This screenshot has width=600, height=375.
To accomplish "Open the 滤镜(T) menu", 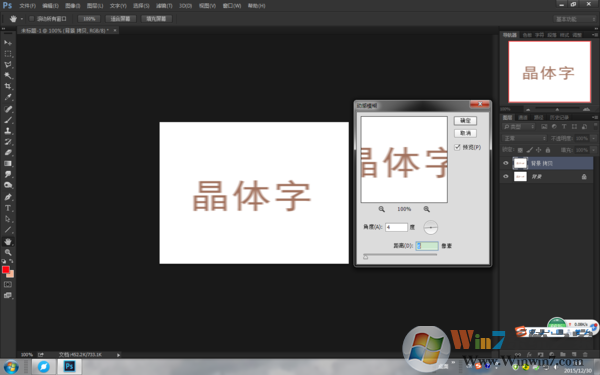I will coord(164,6).
